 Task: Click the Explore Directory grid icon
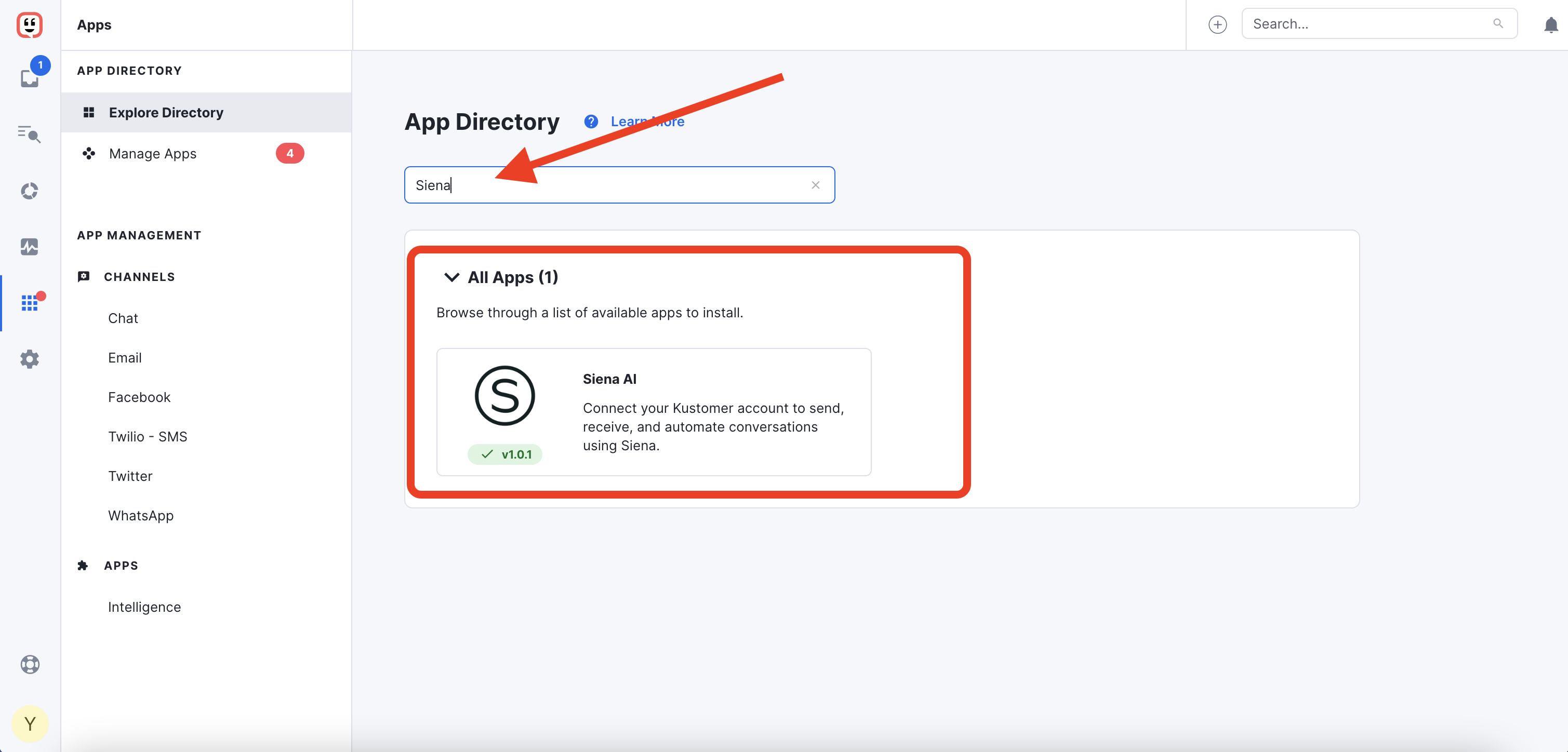click(x=89, y=113)
